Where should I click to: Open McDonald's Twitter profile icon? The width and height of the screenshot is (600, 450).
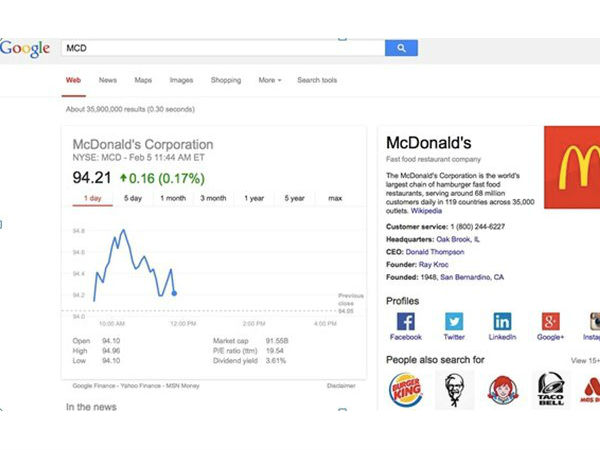pos(454,322)
